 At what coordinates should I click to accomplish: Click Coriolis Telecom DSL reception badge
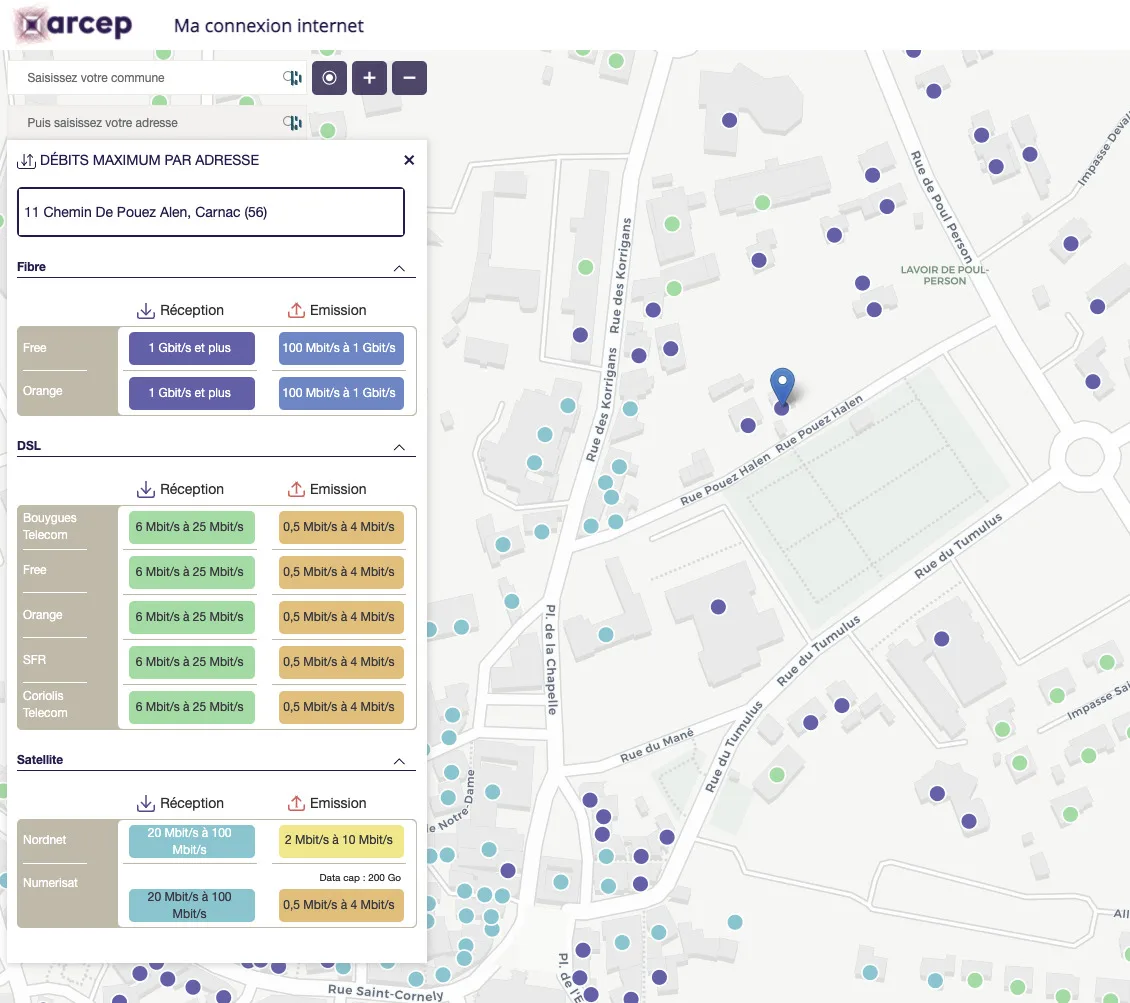[192, 707]
